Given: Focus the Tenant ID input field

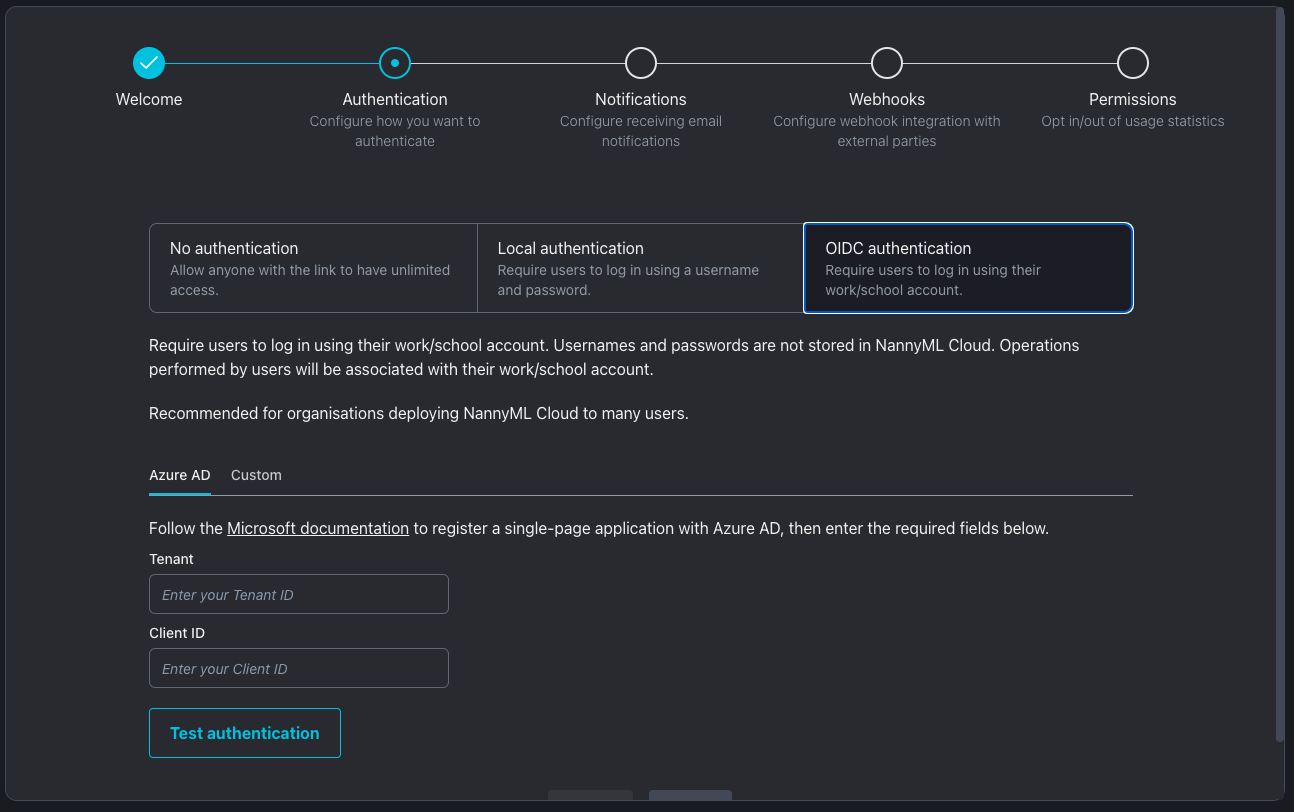Looking at the screenshot, I should [x=299, y=594].
